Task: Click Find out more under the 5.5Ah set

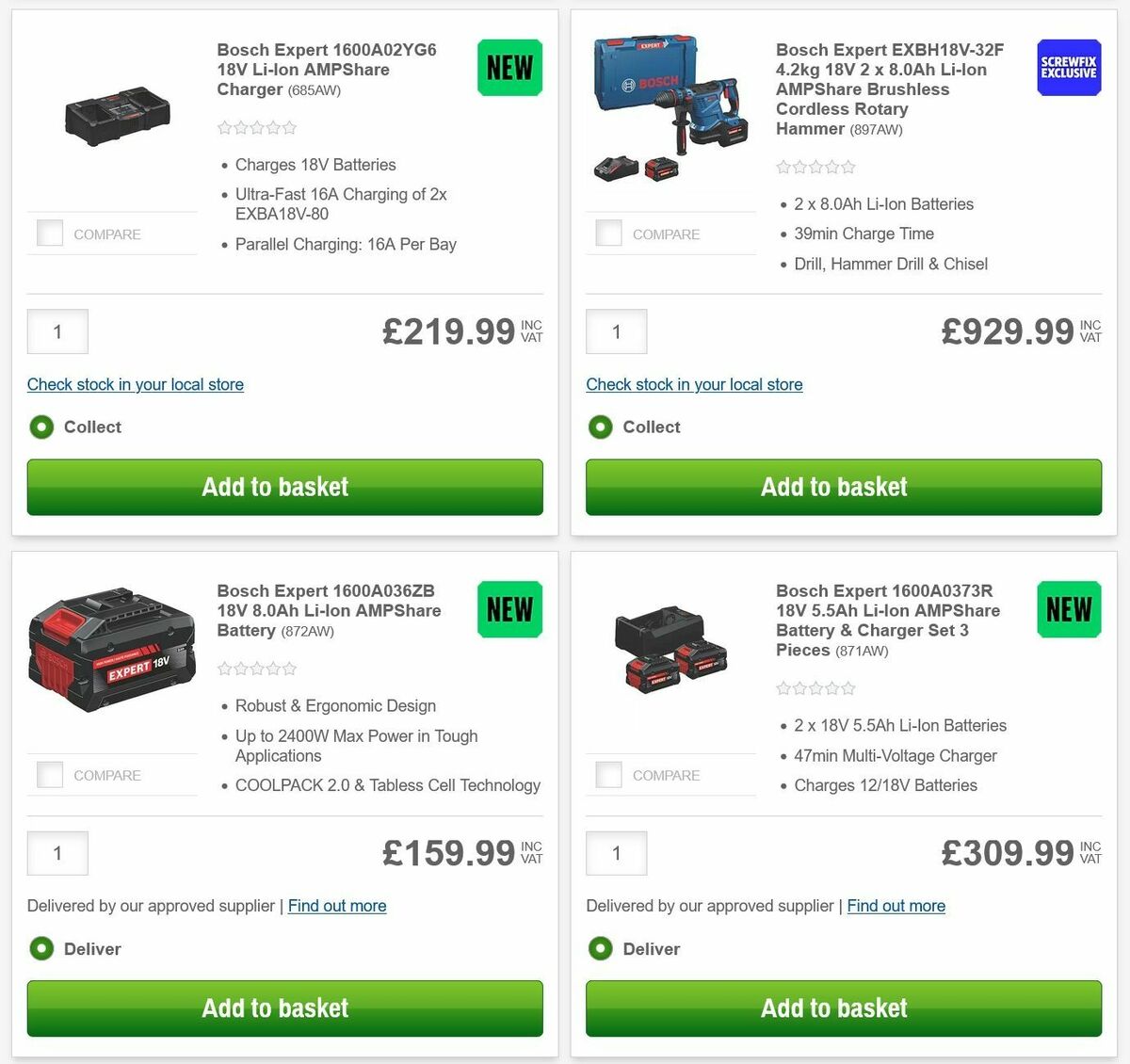Action: point(896,906)
